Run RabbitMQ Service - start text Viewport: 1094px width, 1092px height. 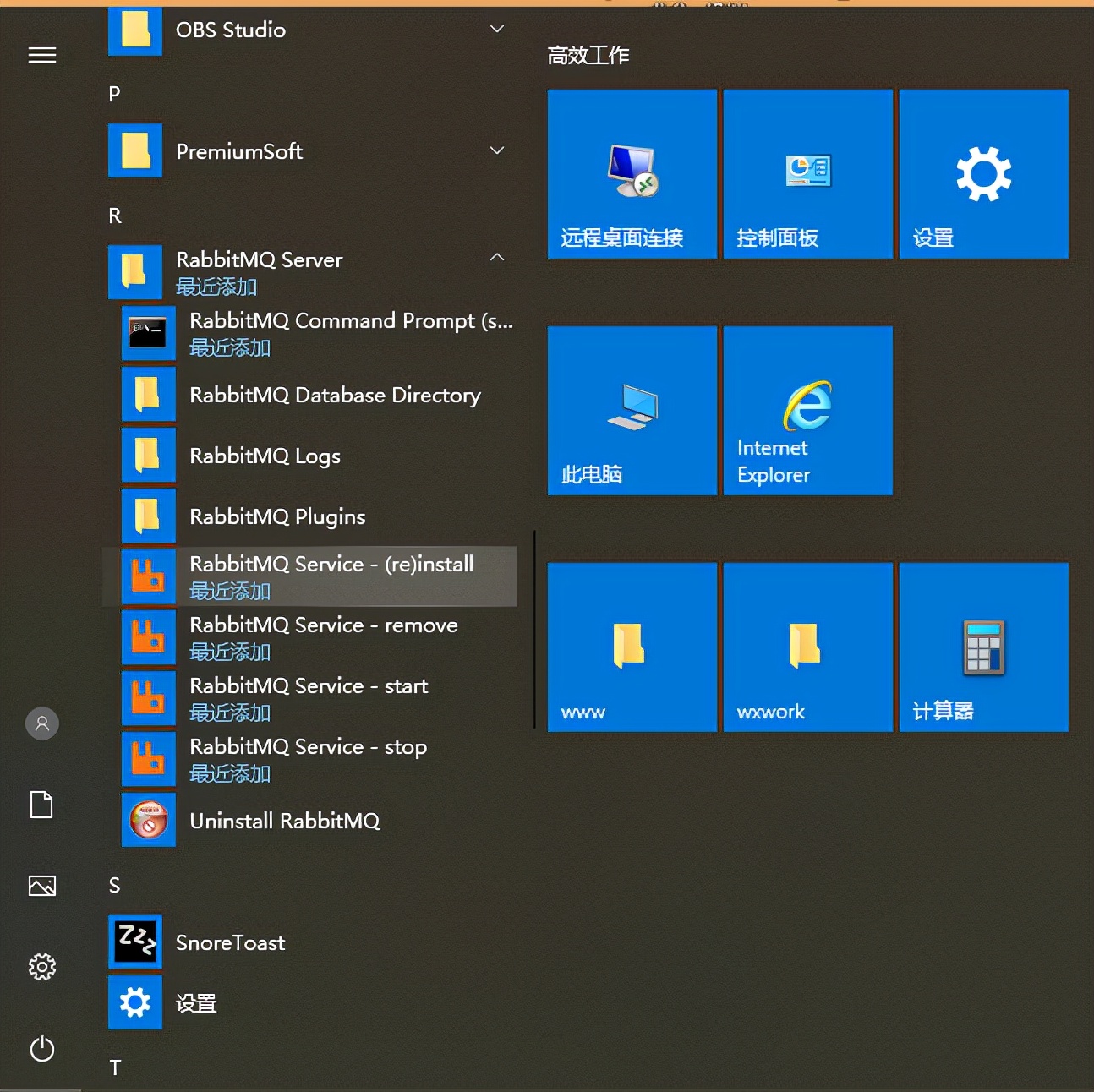pyautogui.click(x=309, y=685)
